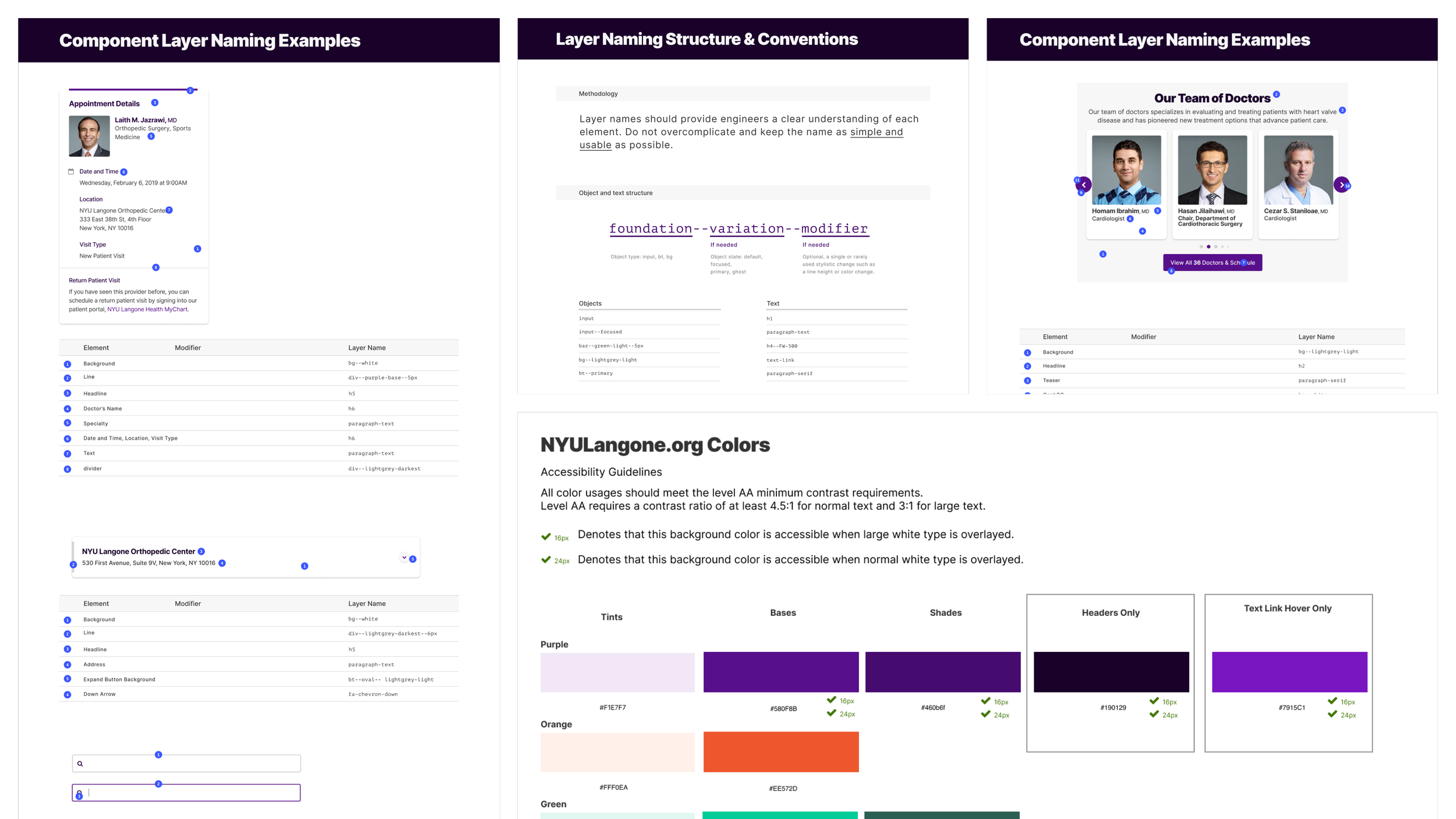Click the 'Methodology' section bar
This screenshot has width=1456, height=819.
[x=743, y=94]
